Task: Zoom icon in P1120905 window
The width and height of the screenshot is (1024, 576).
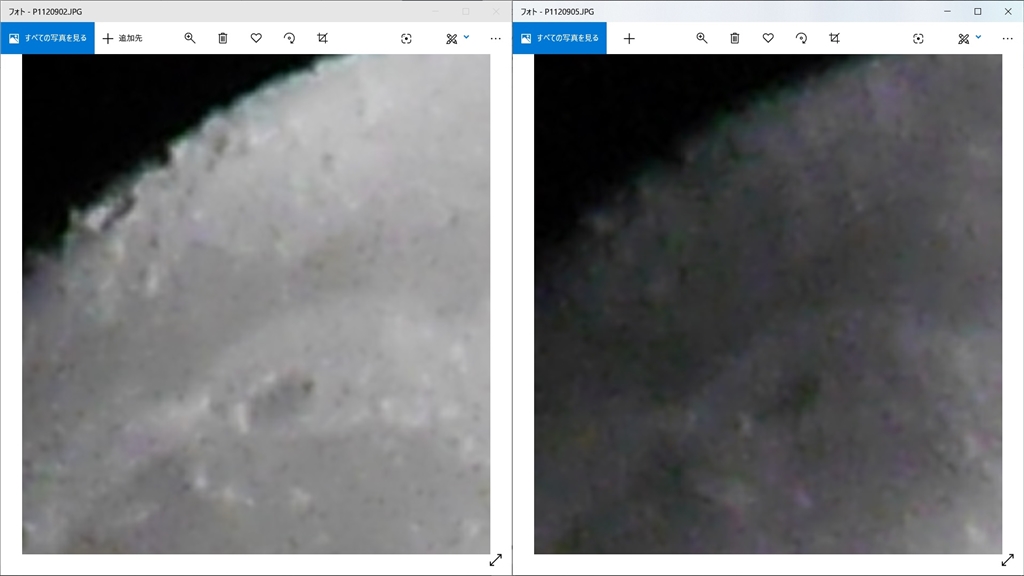Action: tap(701, 38)
